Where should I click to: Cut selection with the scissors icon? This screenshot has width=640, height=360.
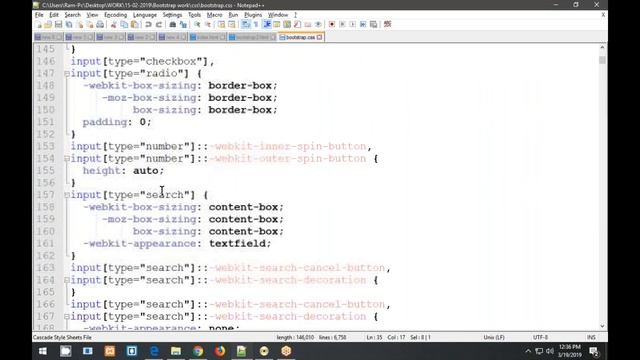pyautogui.click(x=113, y=24)
